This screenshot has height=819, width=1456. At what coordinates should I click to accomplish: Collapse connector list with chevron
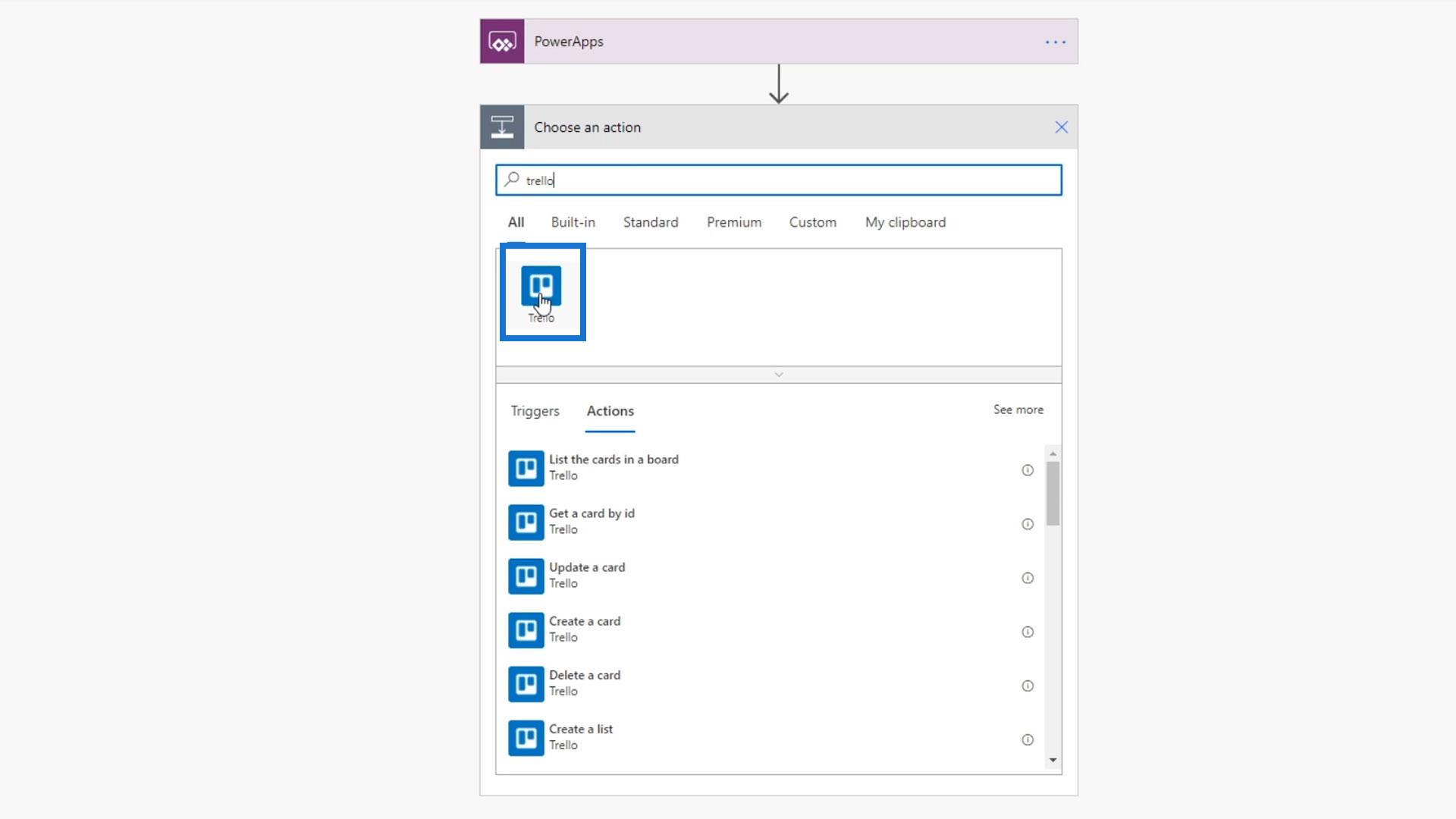click(778, 375)
